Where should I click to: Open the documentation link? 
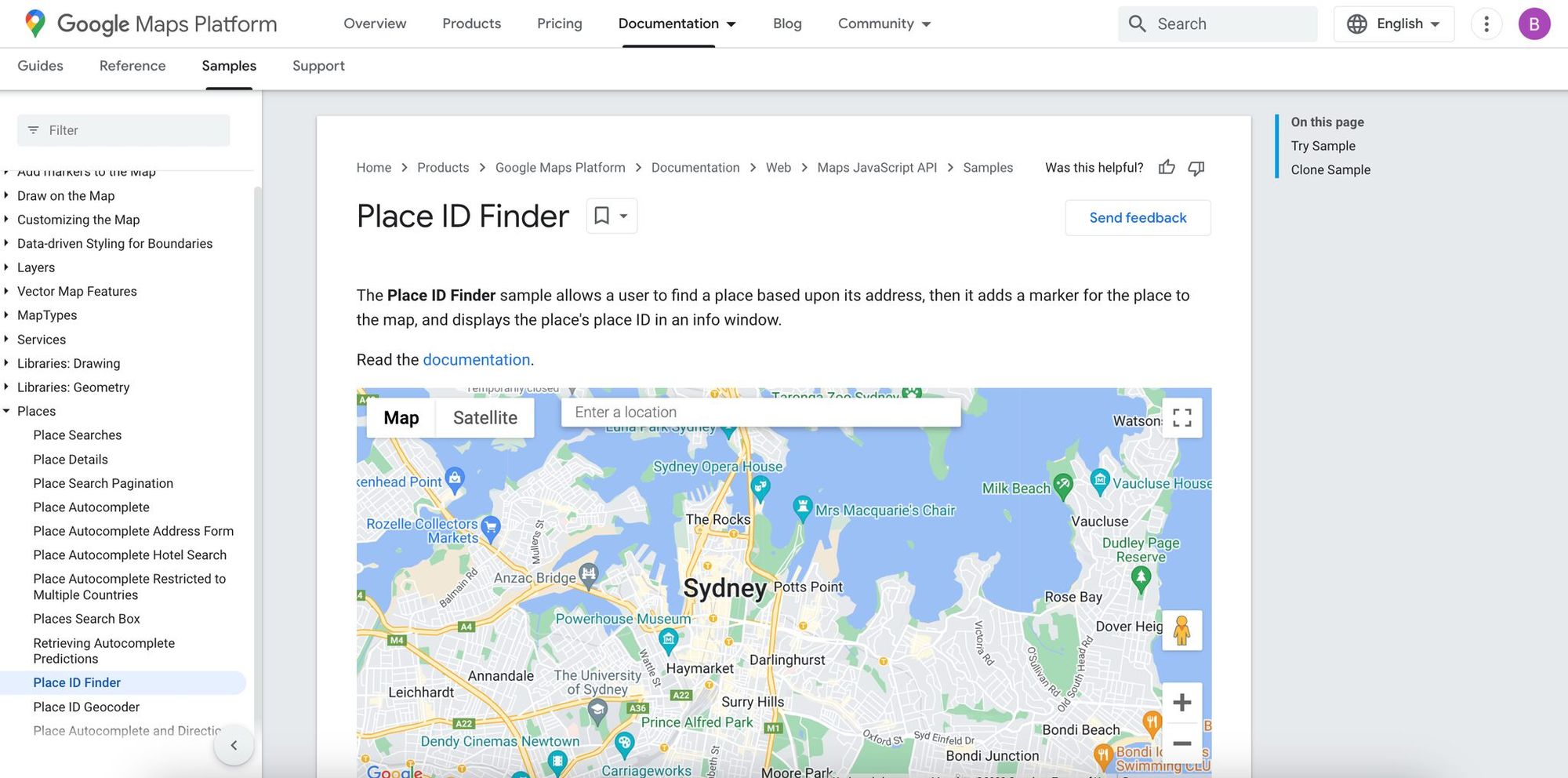pyautogui.click(x=477, y=359)
